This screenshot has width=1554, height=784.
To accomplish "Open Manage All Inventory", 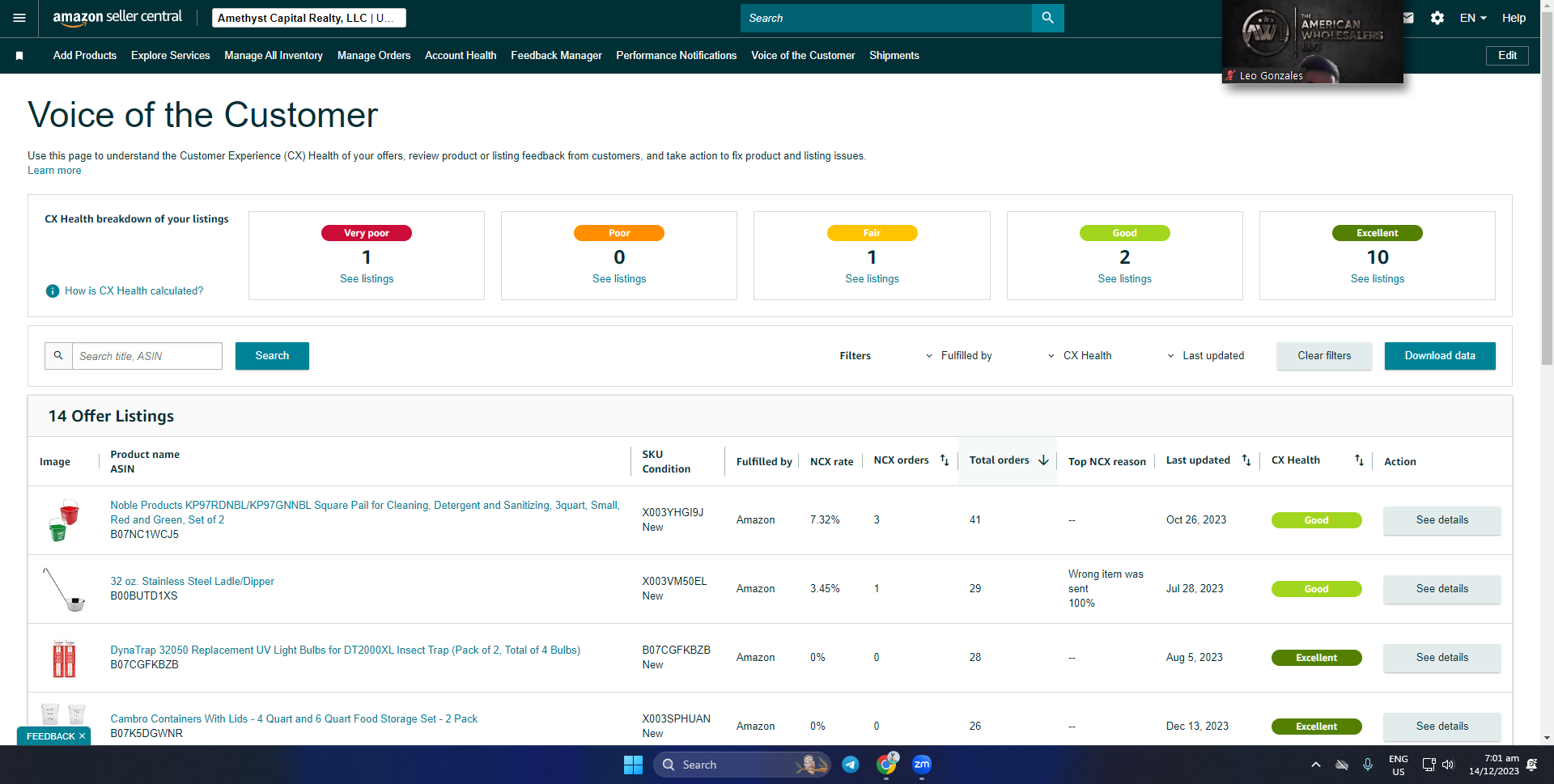I will click(x=274, y=56).
